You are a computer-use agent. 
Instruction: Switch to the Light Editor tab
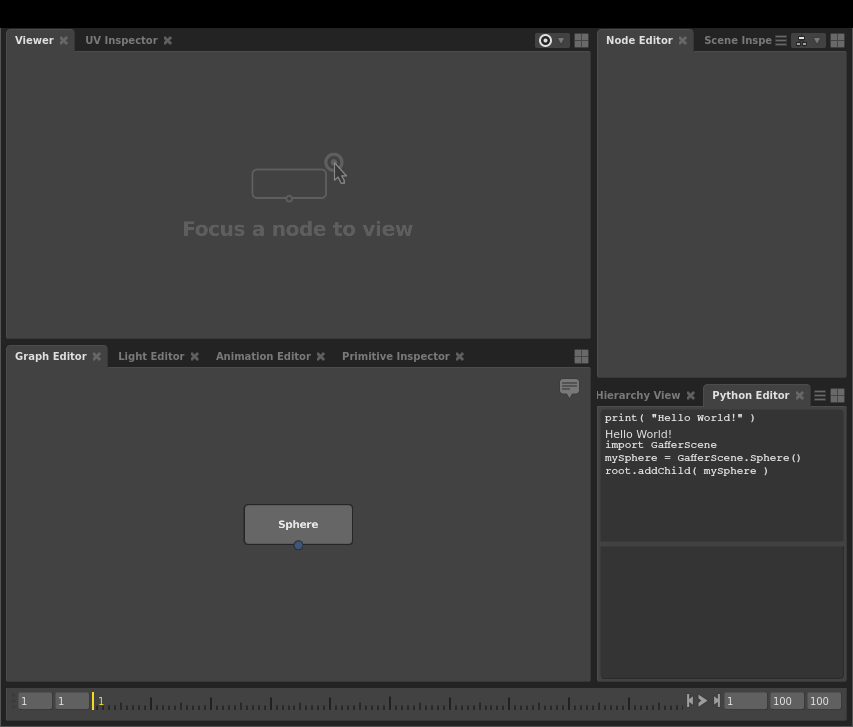coord(151,357)
